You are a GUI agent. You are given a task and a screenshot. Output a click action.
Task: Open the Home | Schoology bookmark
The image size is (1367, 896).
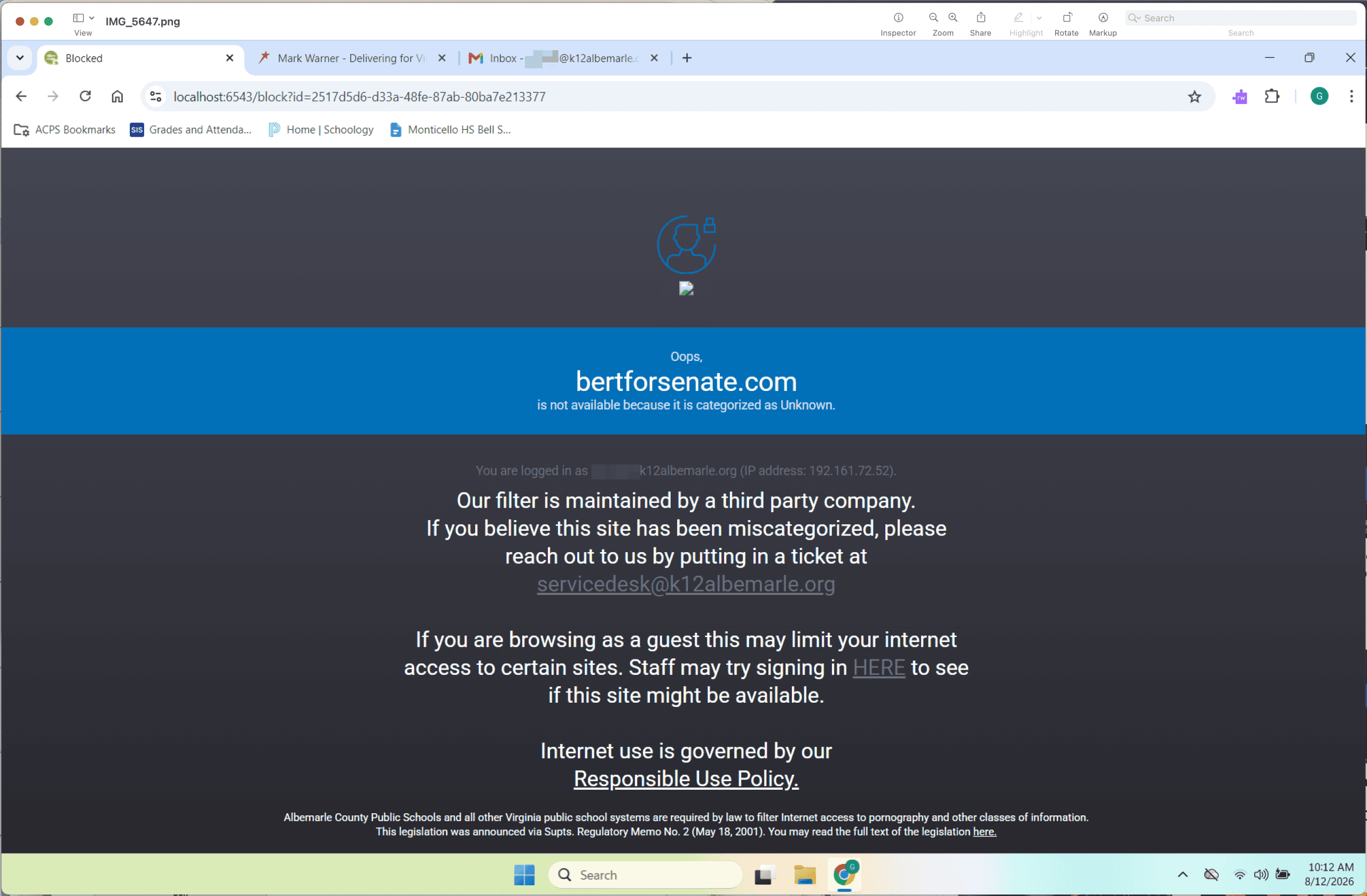(x=321, y=130)
